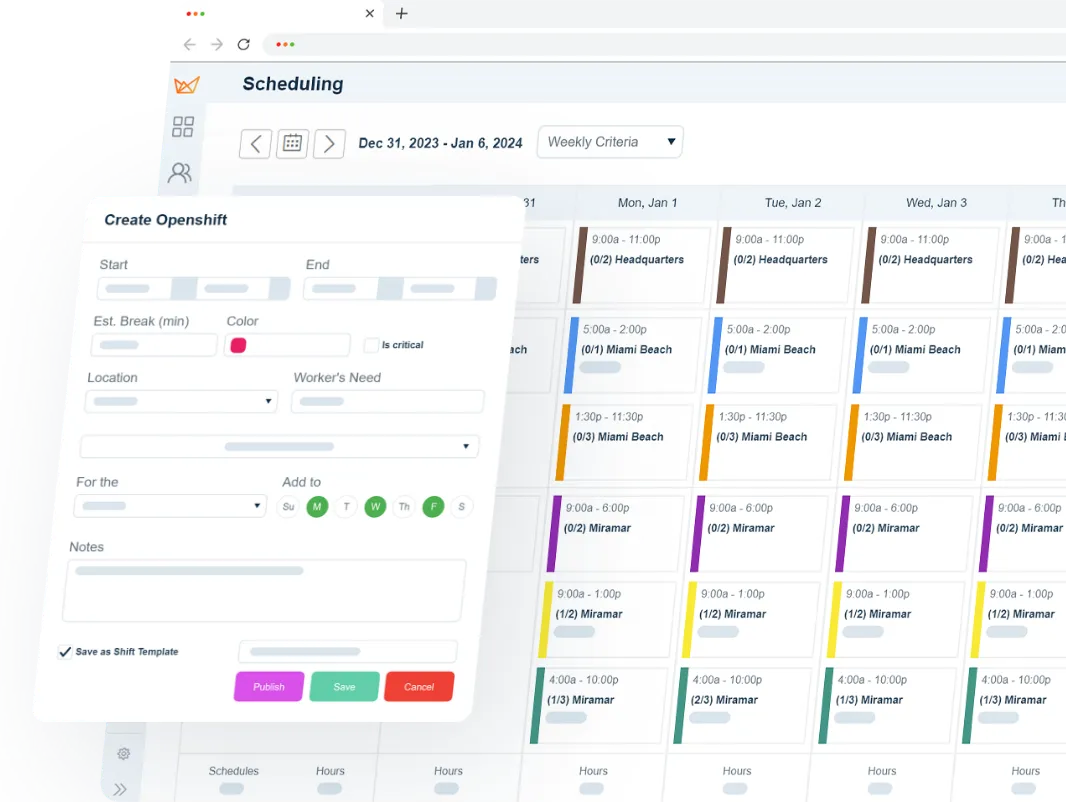Viewport: 1066px width, 802px height.
Task: Expand the sidebar via double-chevron icon
Action: tap(120, 789)
